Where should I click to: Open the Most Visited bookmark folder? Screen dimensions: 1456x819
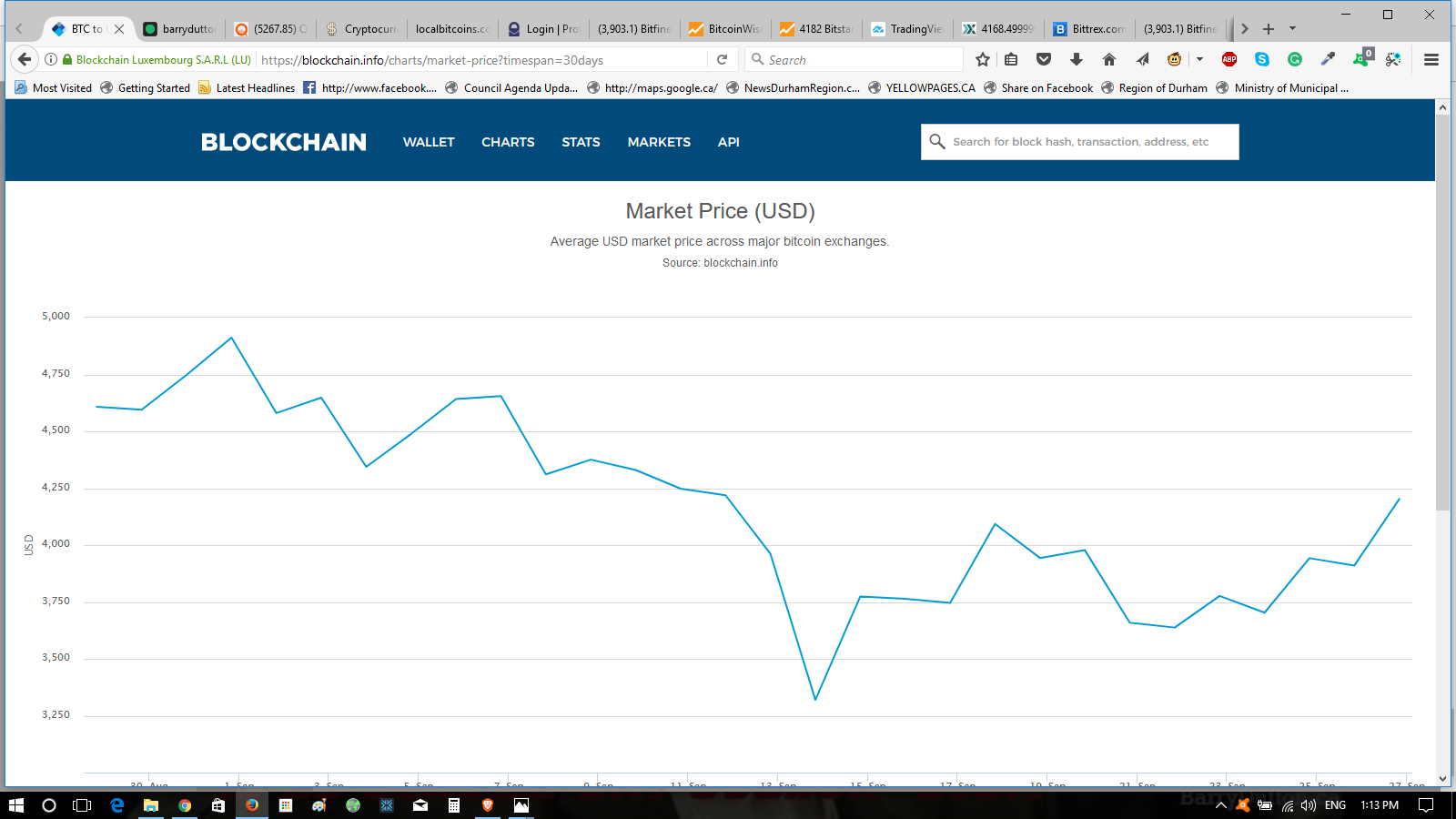tap(54, 88)
